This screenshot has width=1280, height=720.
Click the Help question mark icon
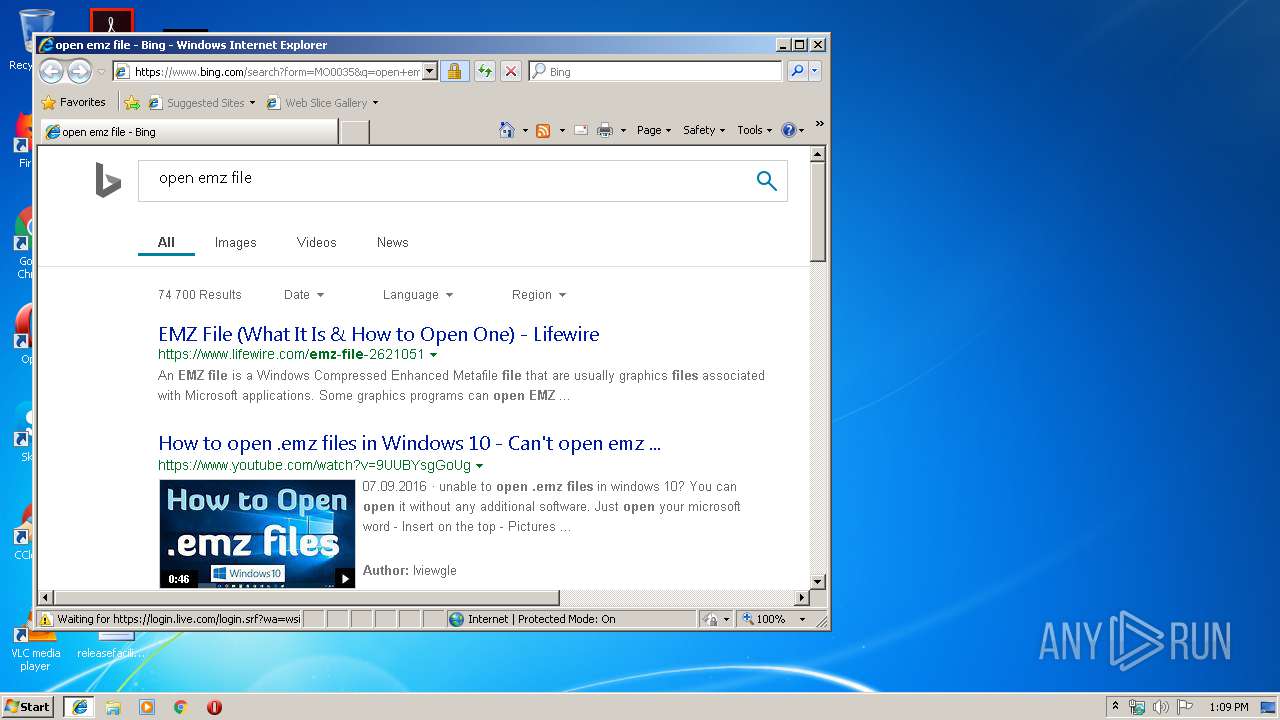788,130
